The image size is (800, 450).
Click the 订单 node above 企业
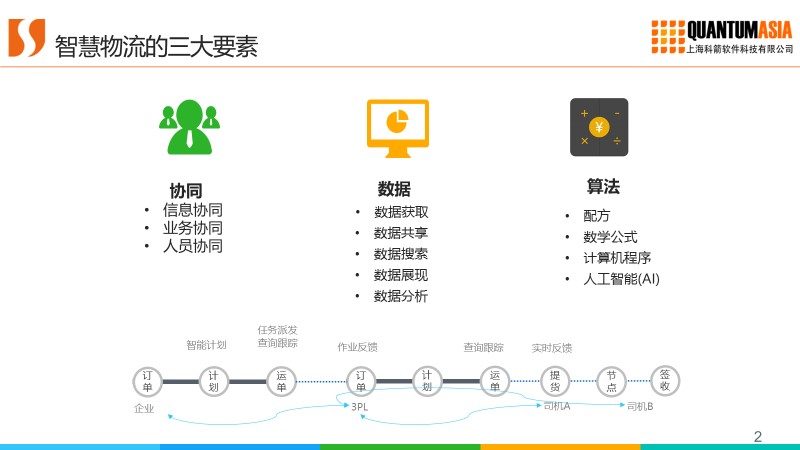148,381
